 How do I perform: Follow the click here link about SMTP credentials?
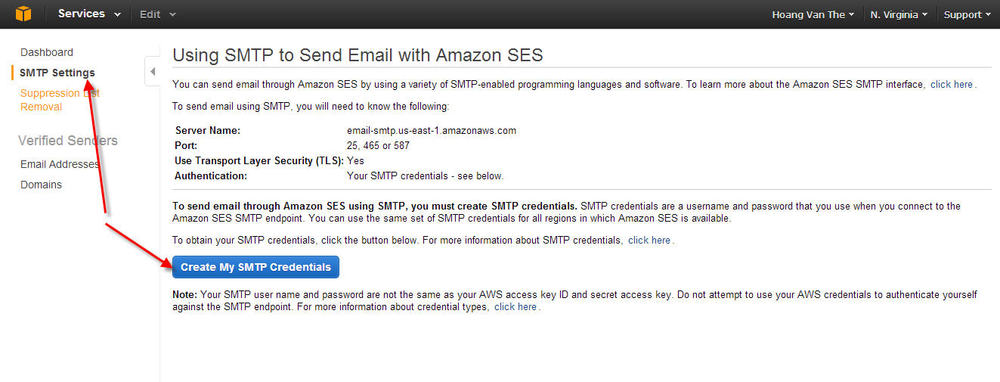649,240
